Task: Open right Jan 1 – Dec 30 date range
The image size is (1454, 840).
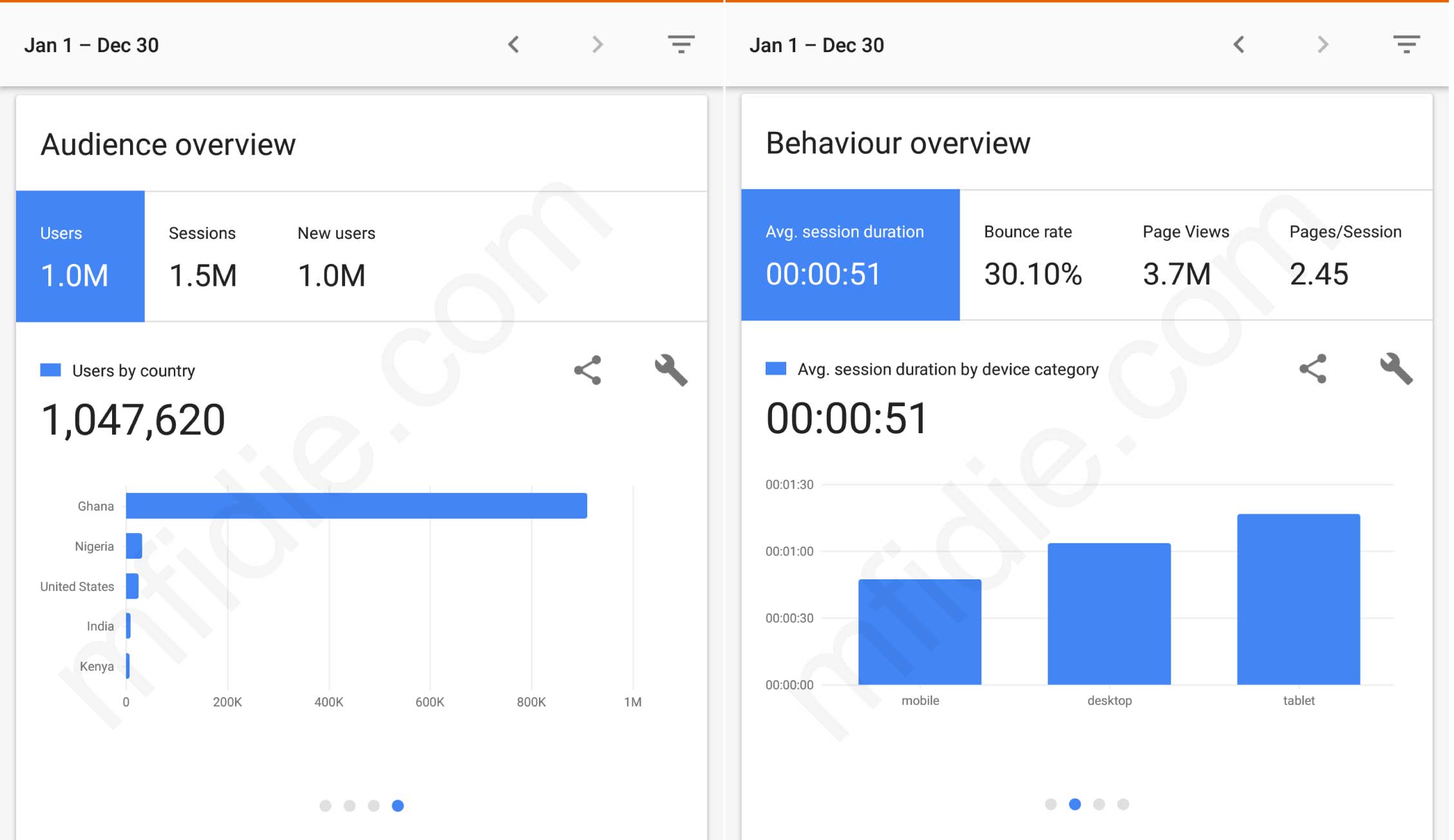Action: (817, 45)
